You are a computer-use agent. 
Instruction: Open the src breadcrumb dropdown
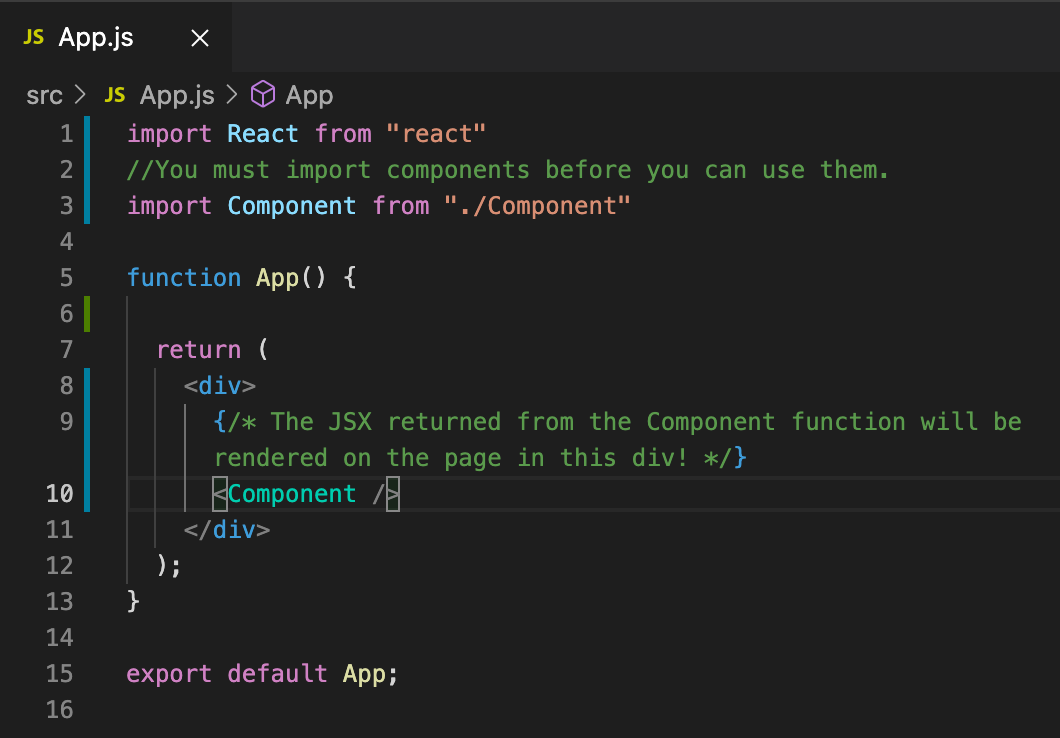[44, 94]
